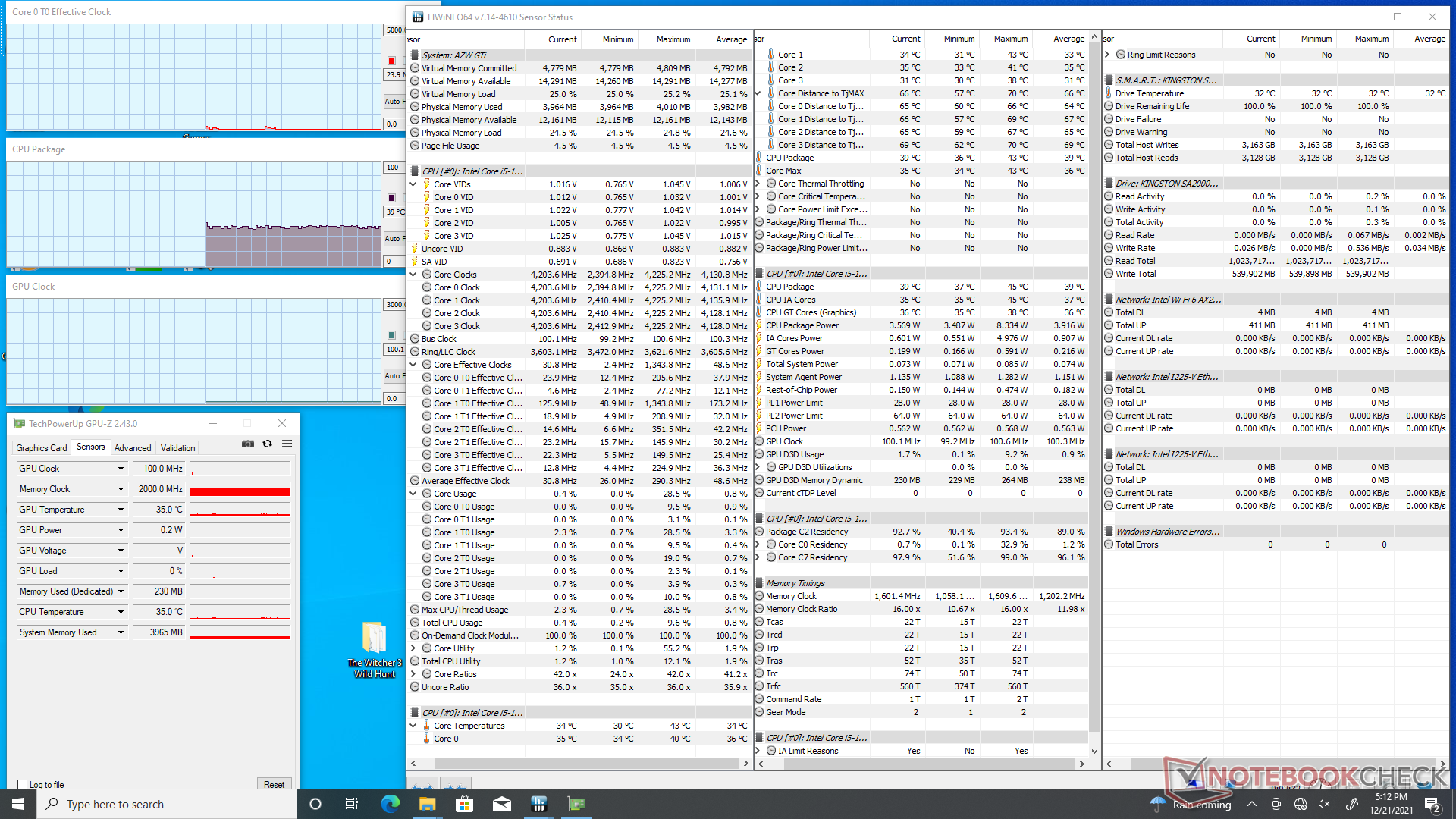Open The Witcher 3 Wild Hunt desktop folder
The width and height of the screenshot is (1456, 819).
tap(375, 650)
